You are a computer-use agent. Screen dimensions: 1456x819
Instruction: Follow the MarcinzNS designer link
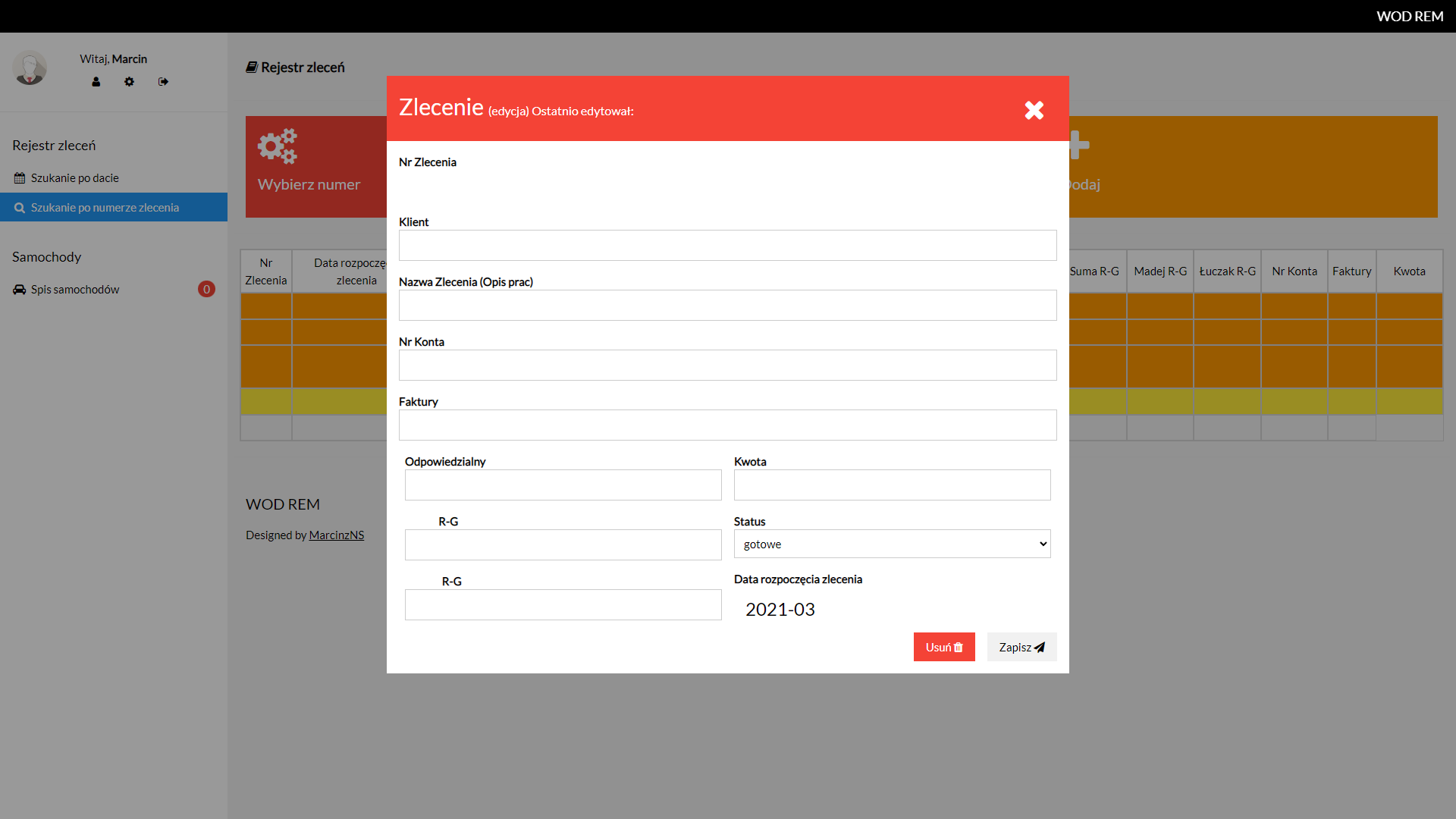336,535
